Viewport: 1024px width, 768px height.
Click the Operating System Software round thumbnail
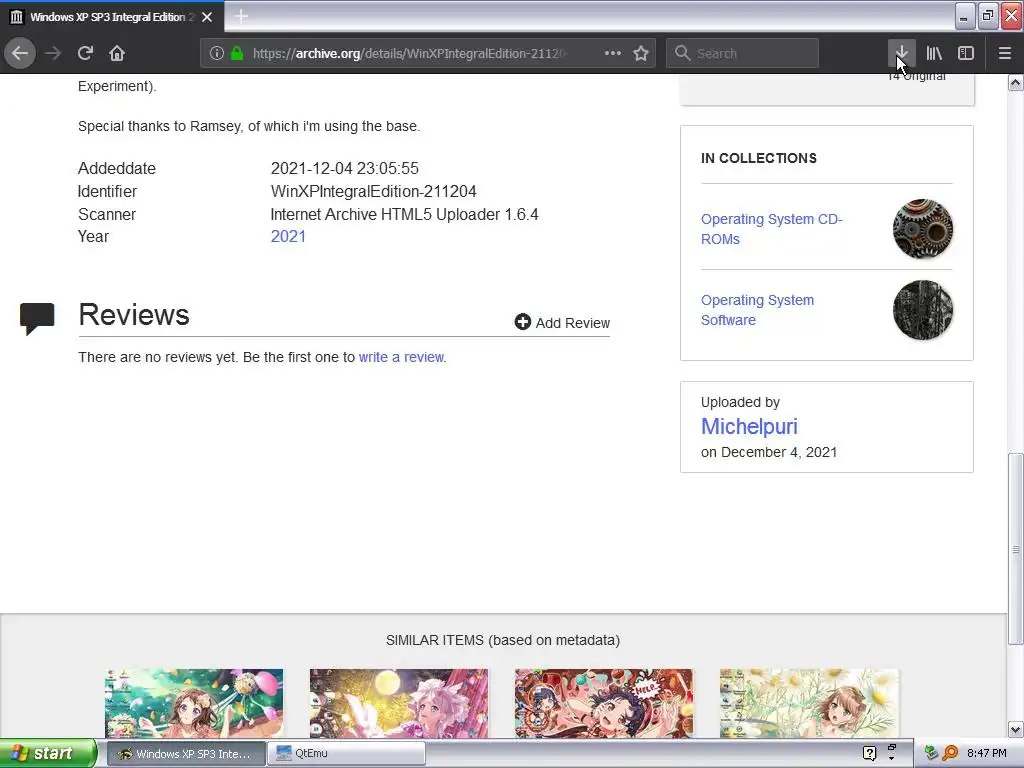922,310
